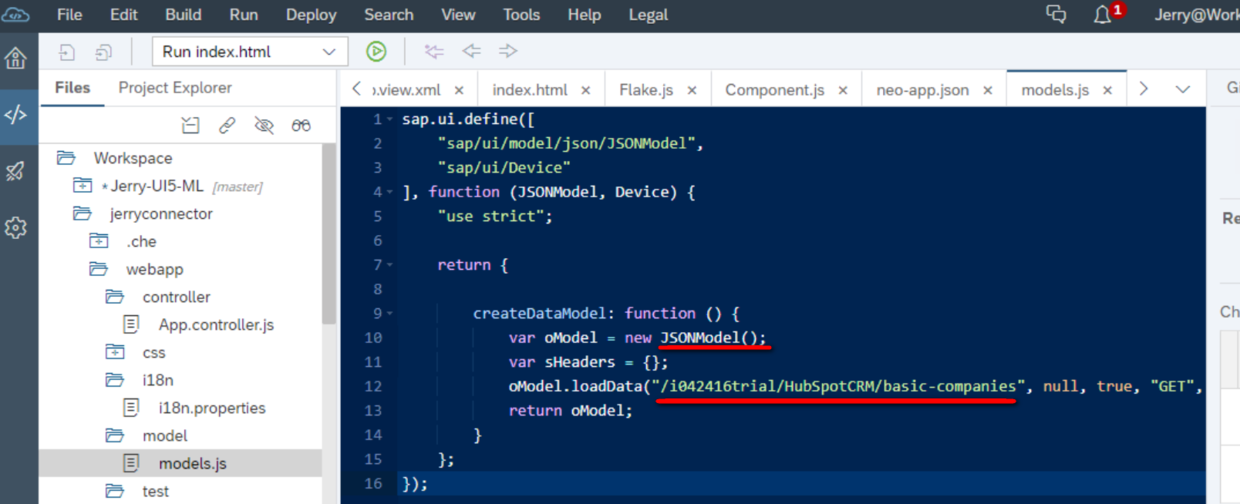Screen dimensions: 1240x504
Task: Open the rocket Deploy perspective icon
Action: [16, 171]
